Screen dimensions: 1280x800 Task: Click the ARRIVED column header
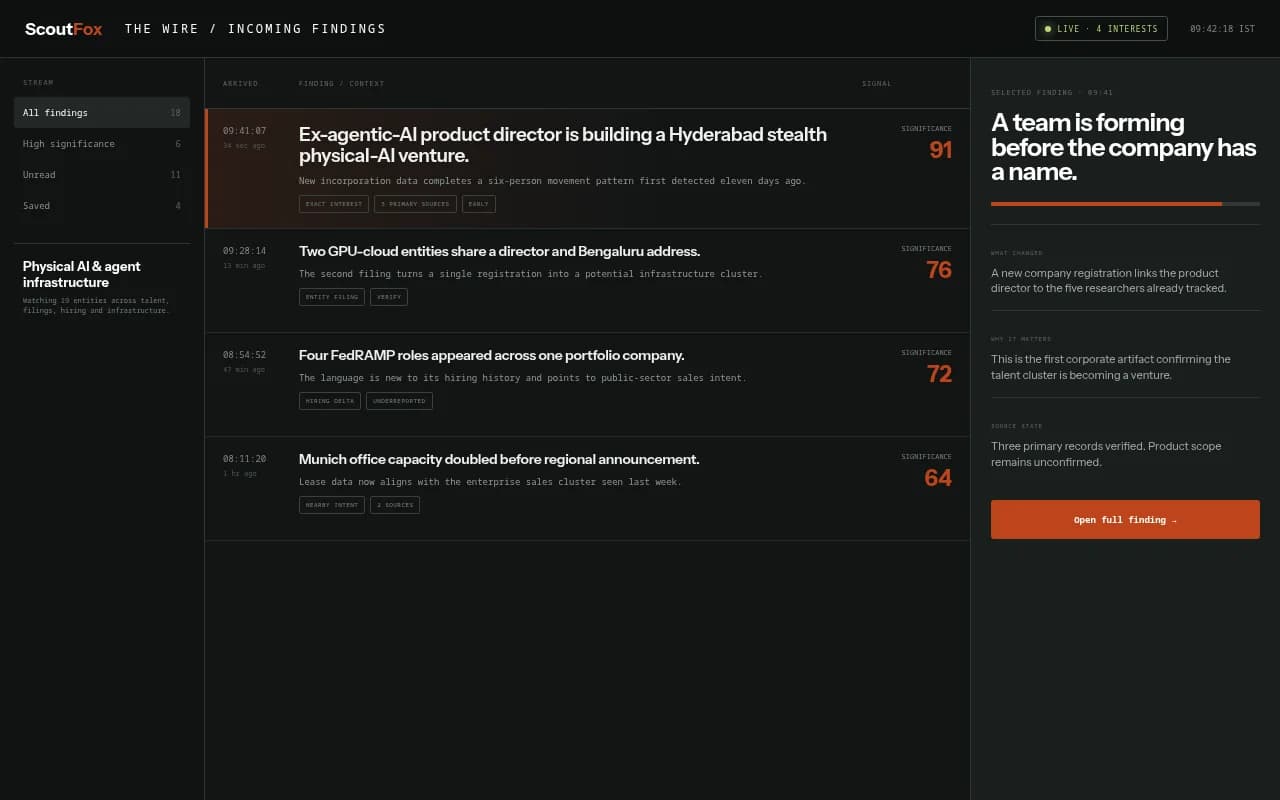[x=240, y=84]
